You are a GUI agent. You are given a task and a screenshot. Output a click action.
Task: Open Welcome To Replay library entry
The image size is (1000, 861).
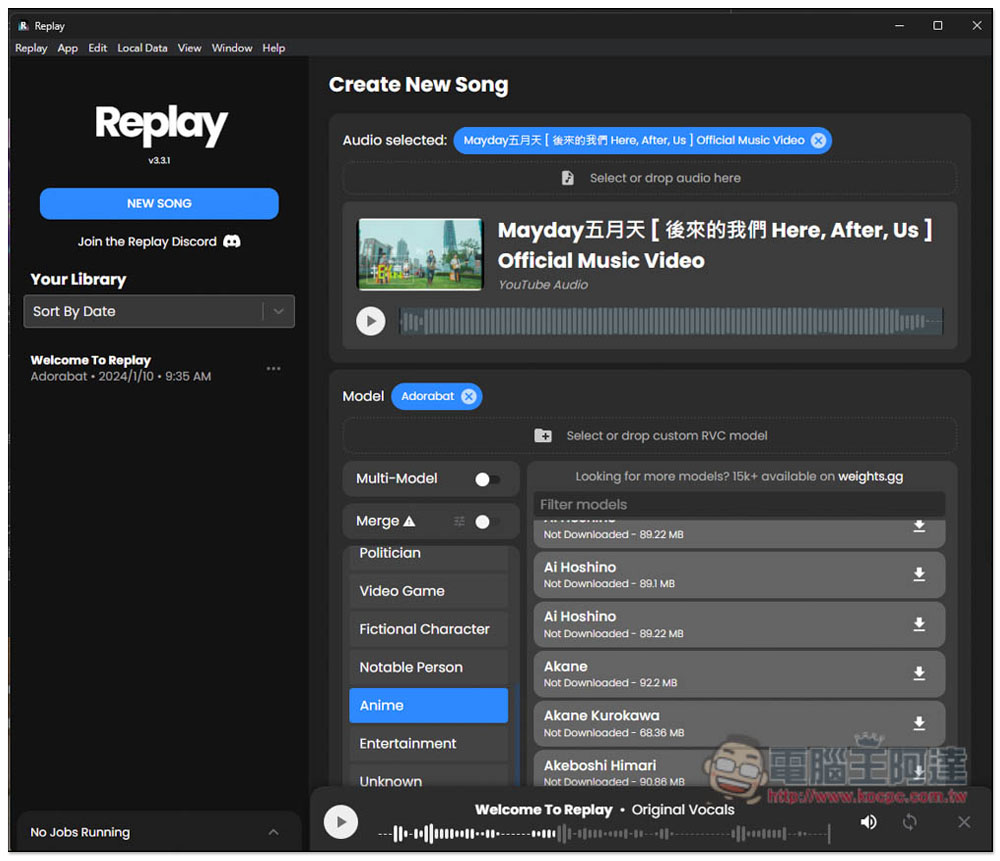tap(121, 368)
